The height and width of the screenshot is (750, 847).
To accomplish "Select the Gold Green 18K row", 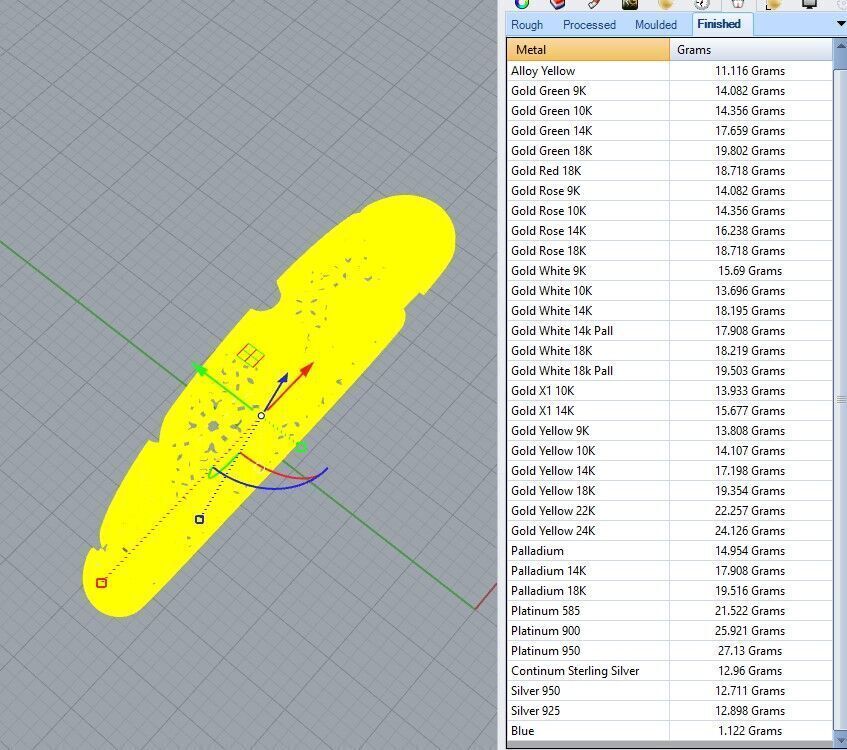I will coord(670,151).
